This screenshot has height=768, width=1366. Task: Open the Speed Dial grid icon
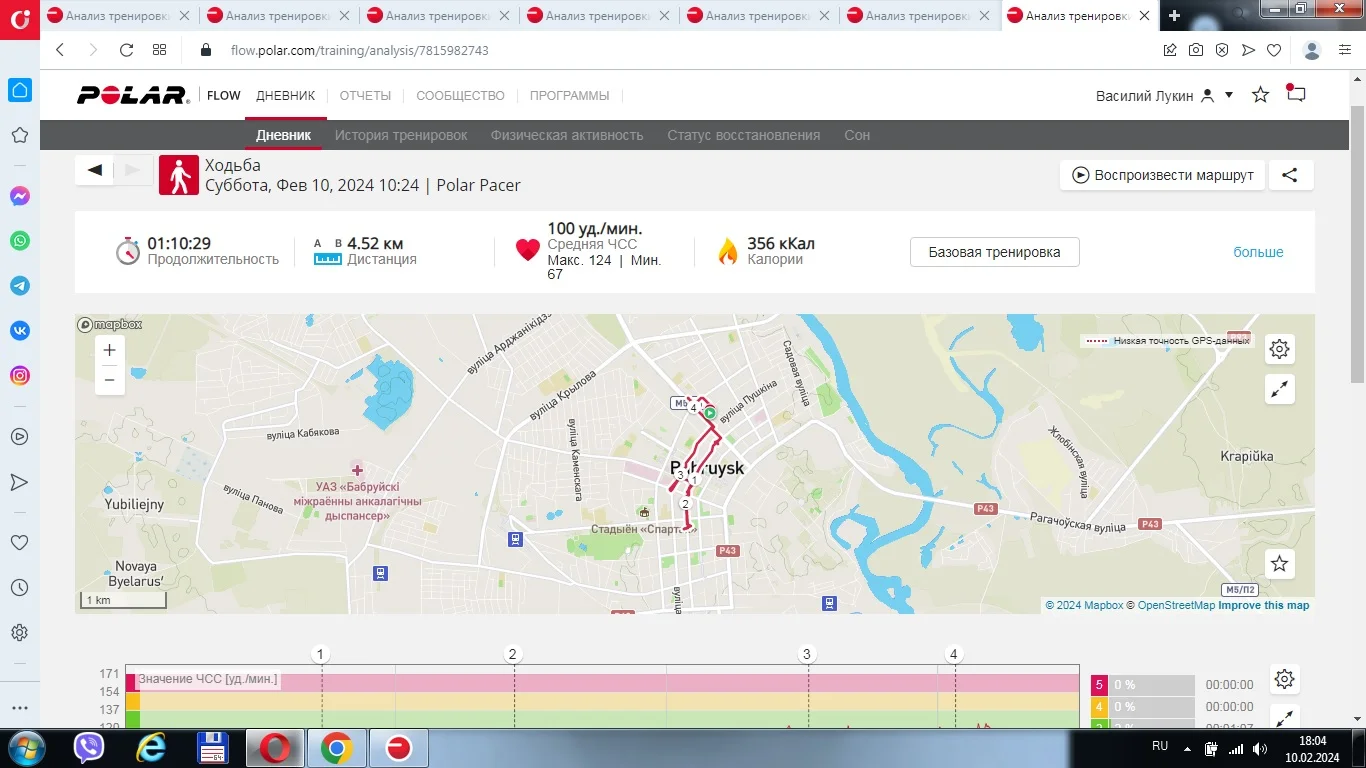pyautogui.click(x=160, y=50)
